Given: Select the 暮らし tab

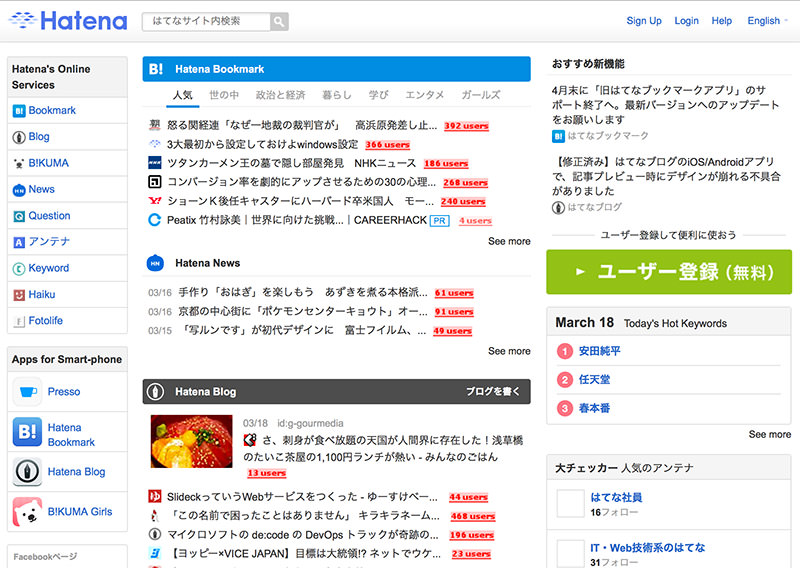Looking at the screenshot, I should pos(337,95).
